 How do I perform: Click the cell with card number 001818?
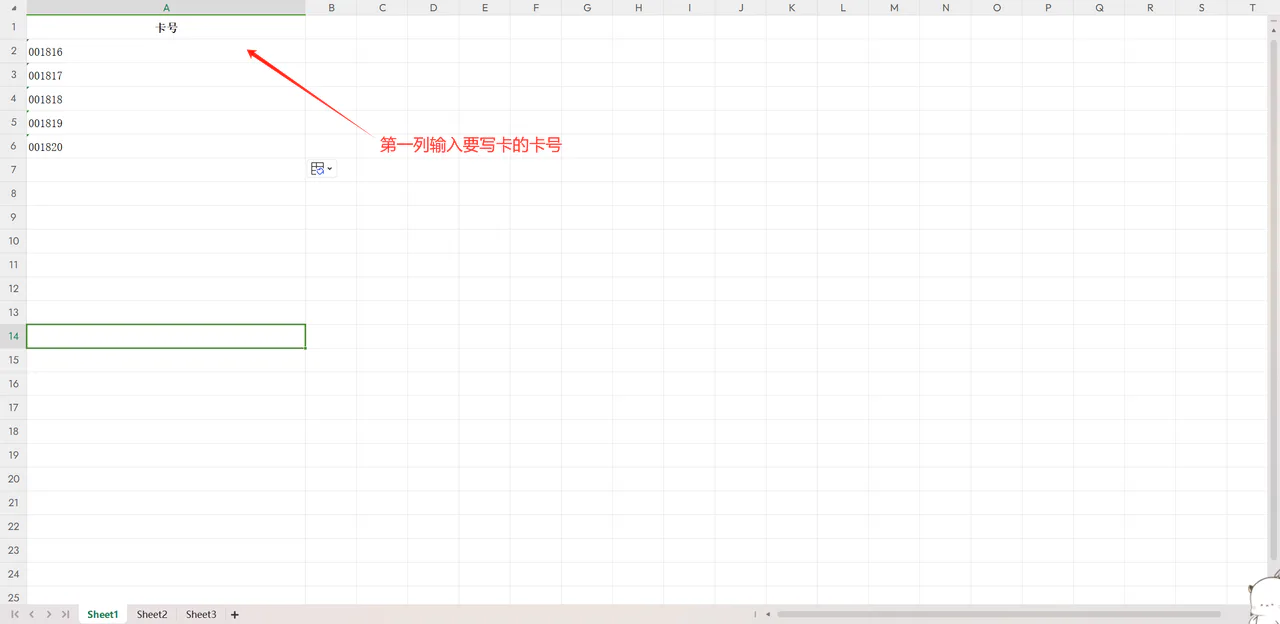[166, 99]
